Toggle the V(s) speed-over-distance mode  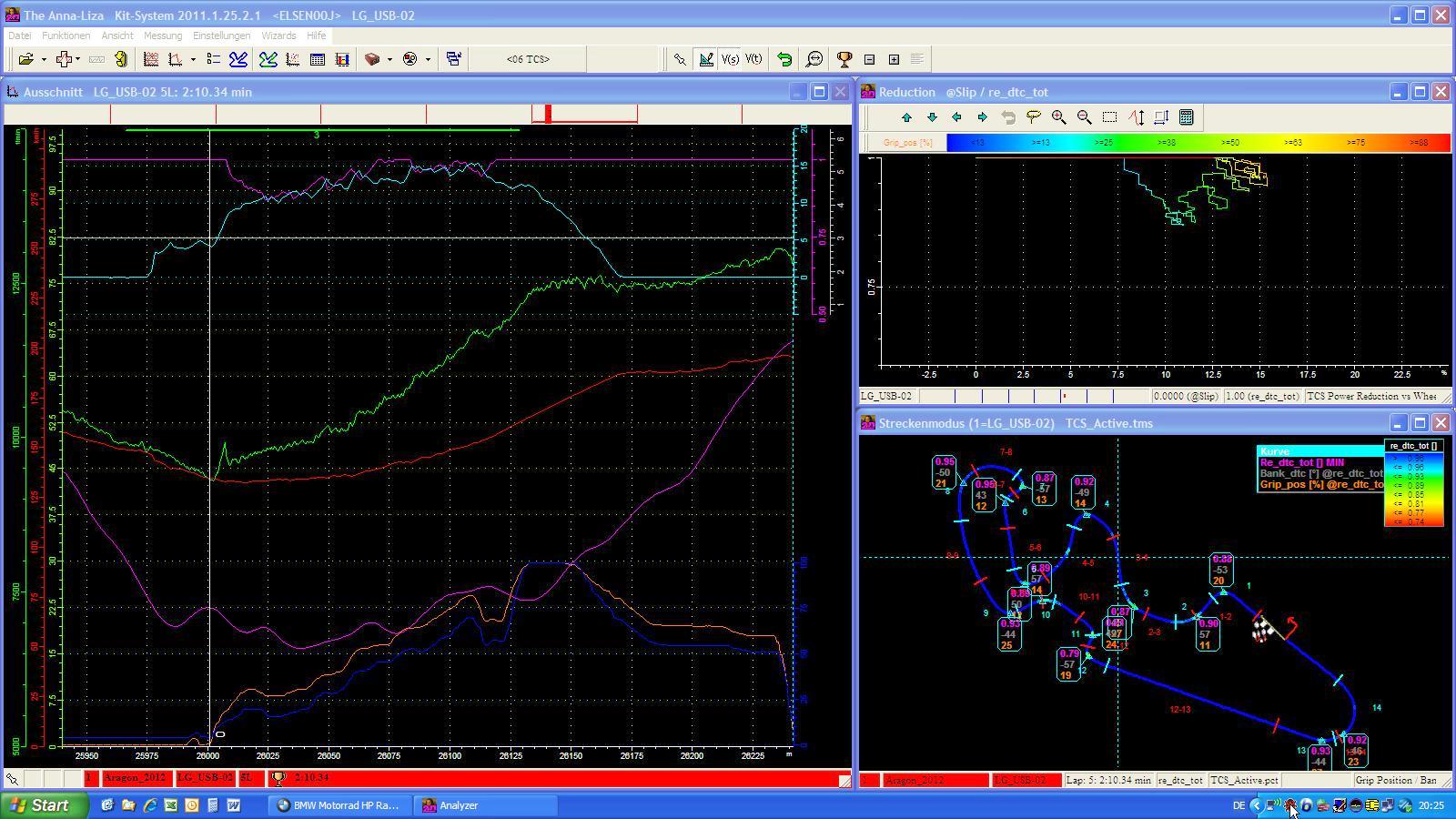coord(730,59)
